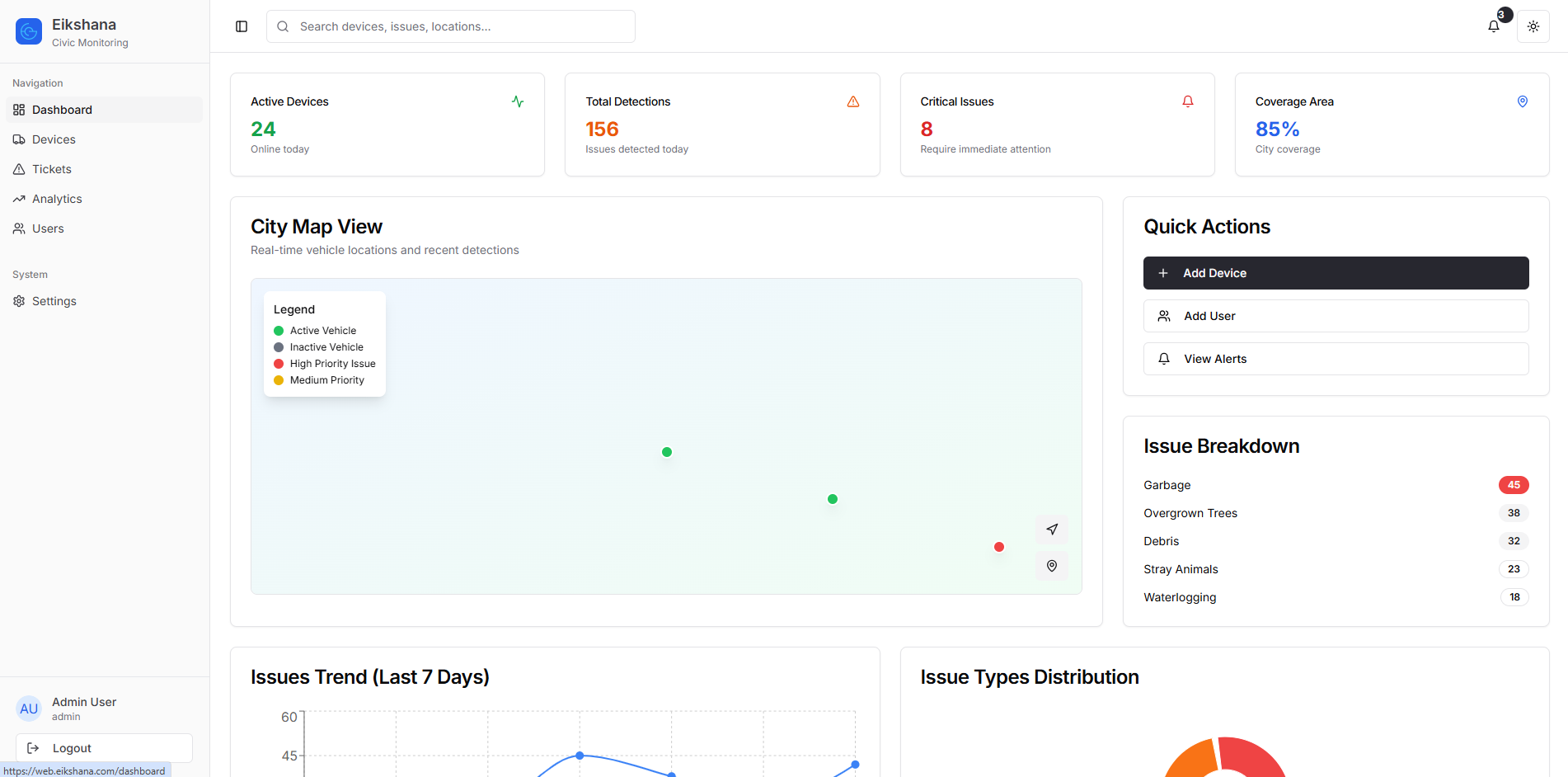1568x777 pixels.
Task: Click the Active Devices activity icon
Action: click(x=518, y=101)
